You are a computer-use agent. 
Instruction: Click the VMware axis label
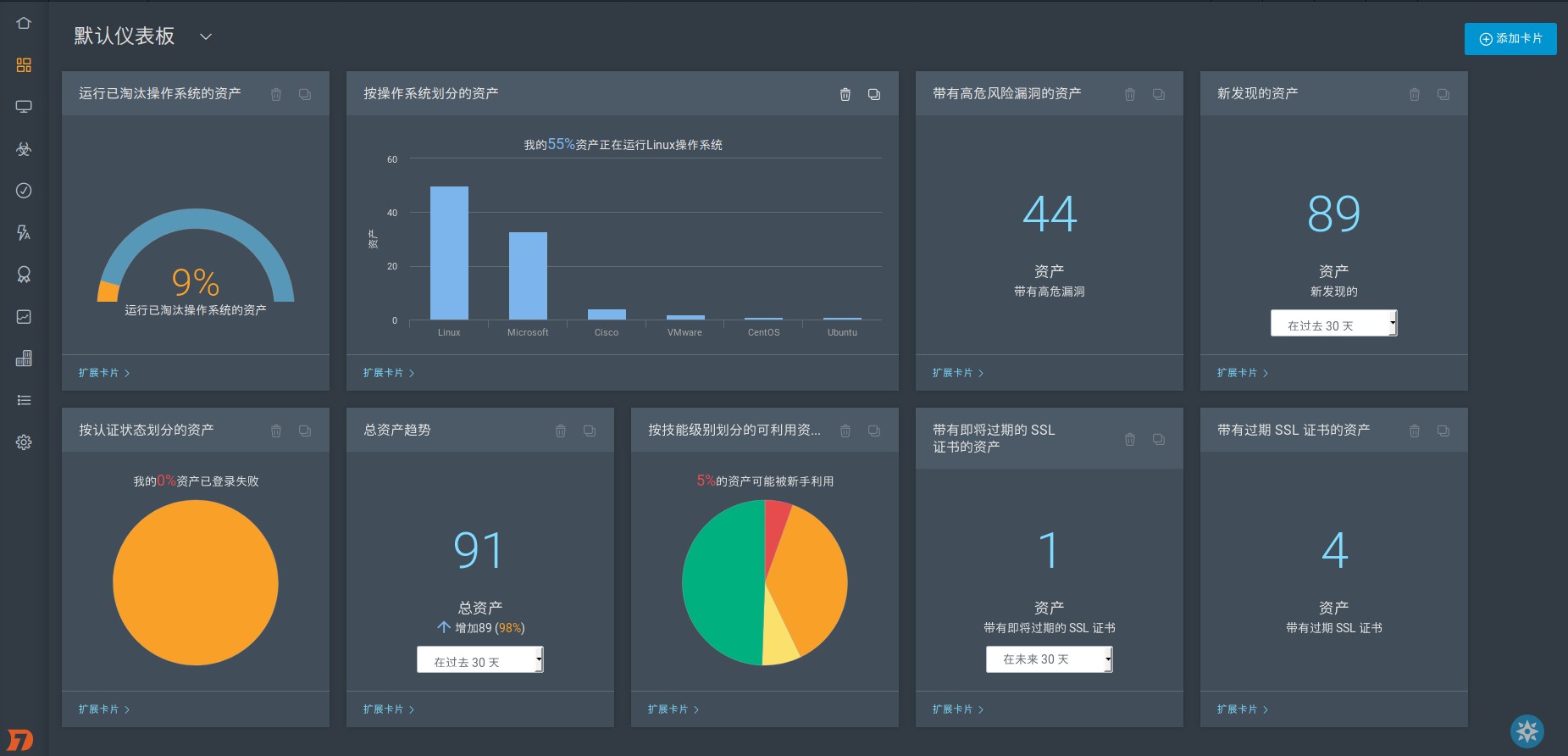pos(684,332)
